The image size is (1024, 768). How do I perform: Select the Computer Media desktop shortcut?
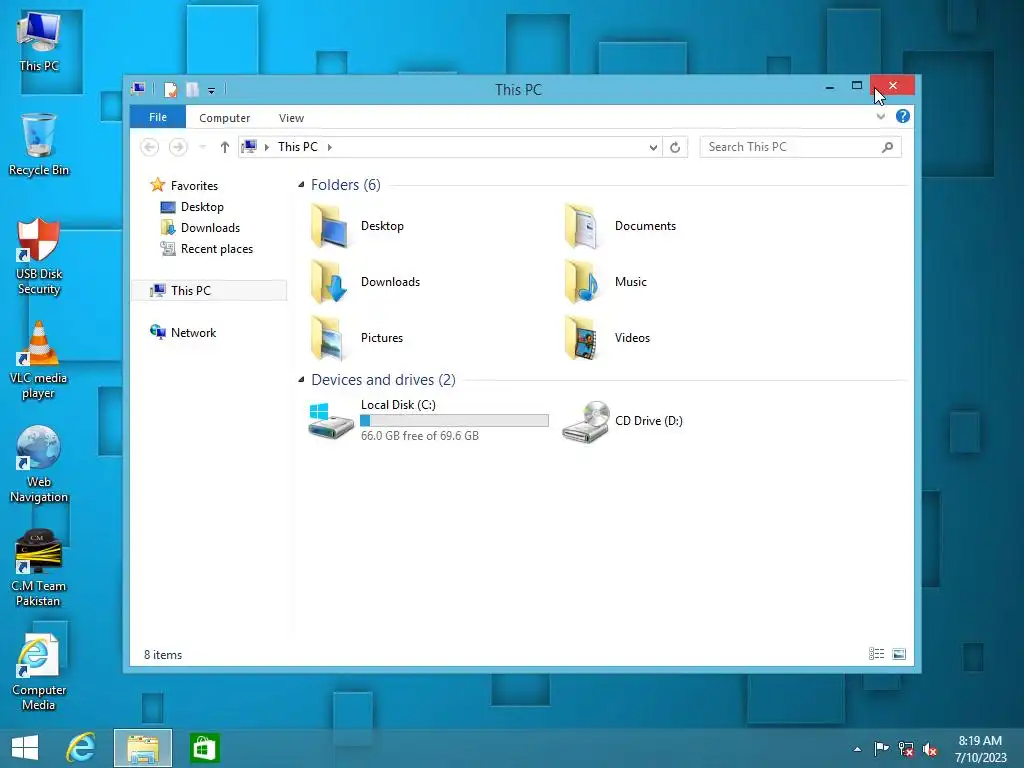click(39, 672)
